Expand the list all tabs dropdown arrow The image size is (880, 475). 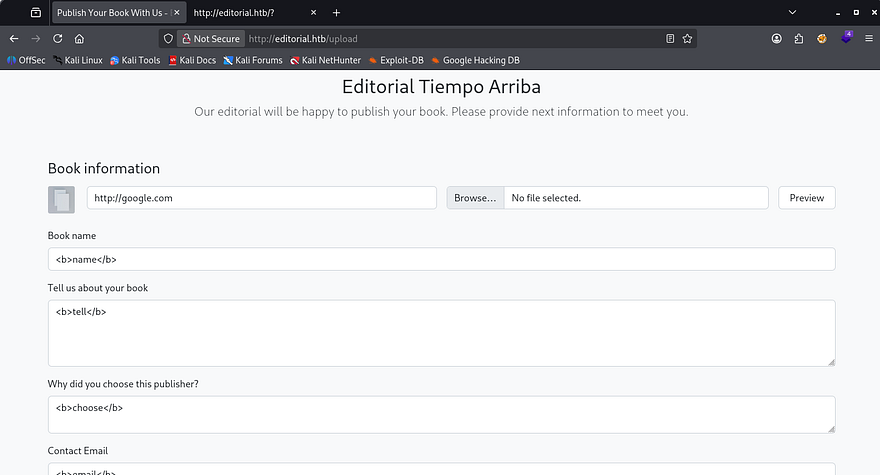tap(793, 13)
